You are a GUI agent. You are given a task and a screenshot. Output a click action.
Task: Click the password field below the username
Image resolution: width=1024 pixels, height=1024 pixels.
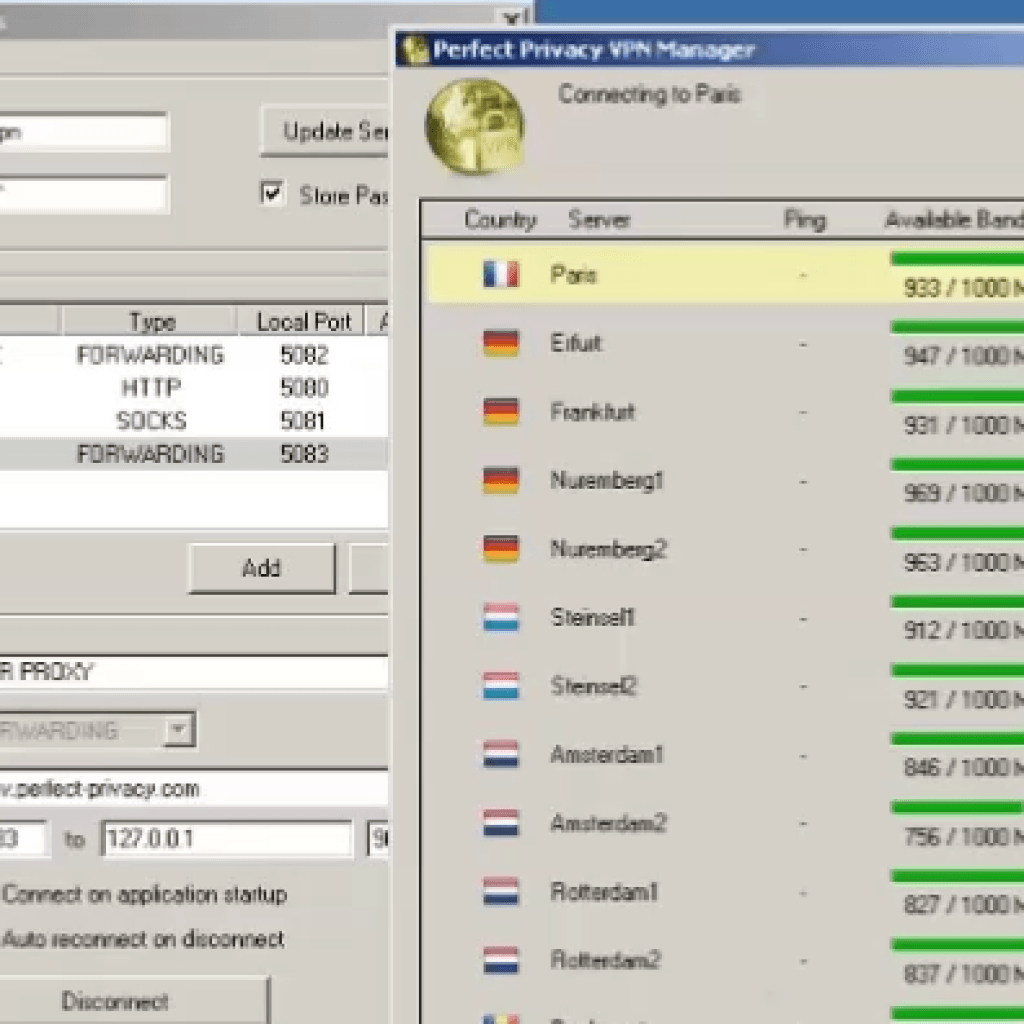tap(84, 194)
